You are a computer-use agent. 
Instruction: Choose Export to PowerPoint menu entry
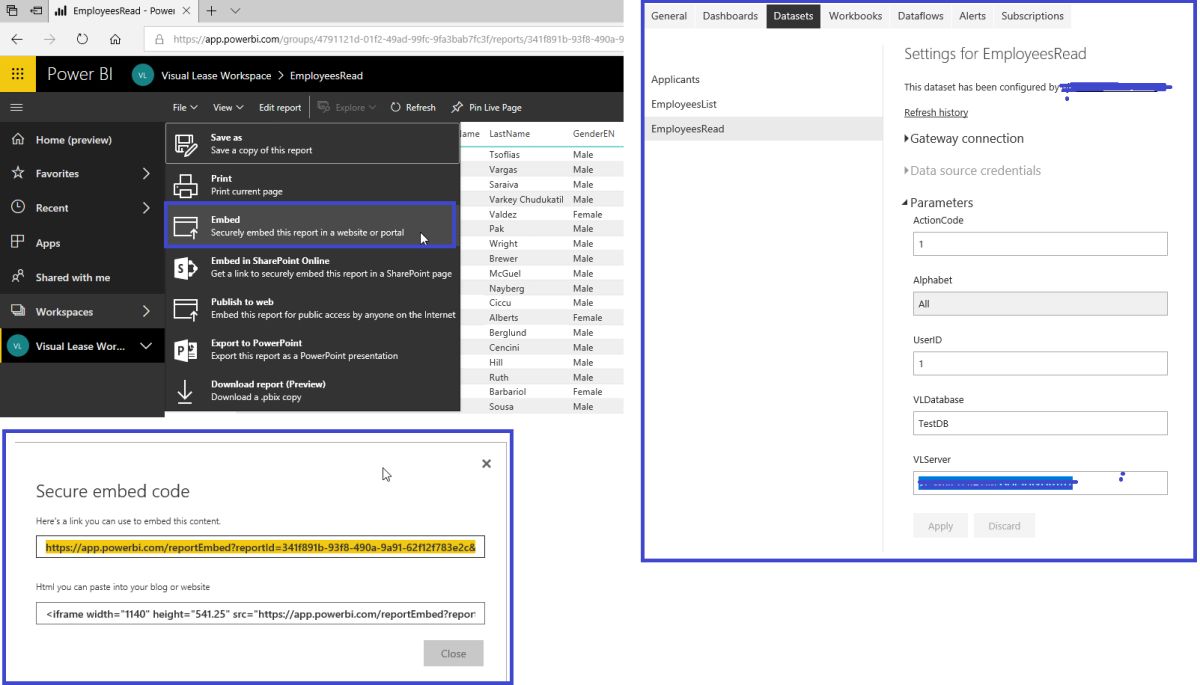[x=312, y=349]
